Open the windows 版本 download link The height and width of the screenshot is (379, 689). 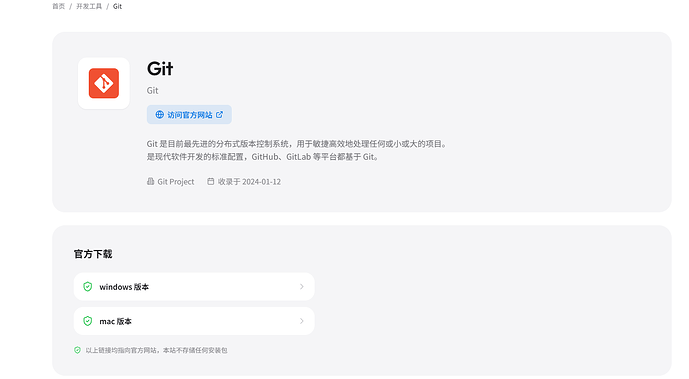(194, 287)
